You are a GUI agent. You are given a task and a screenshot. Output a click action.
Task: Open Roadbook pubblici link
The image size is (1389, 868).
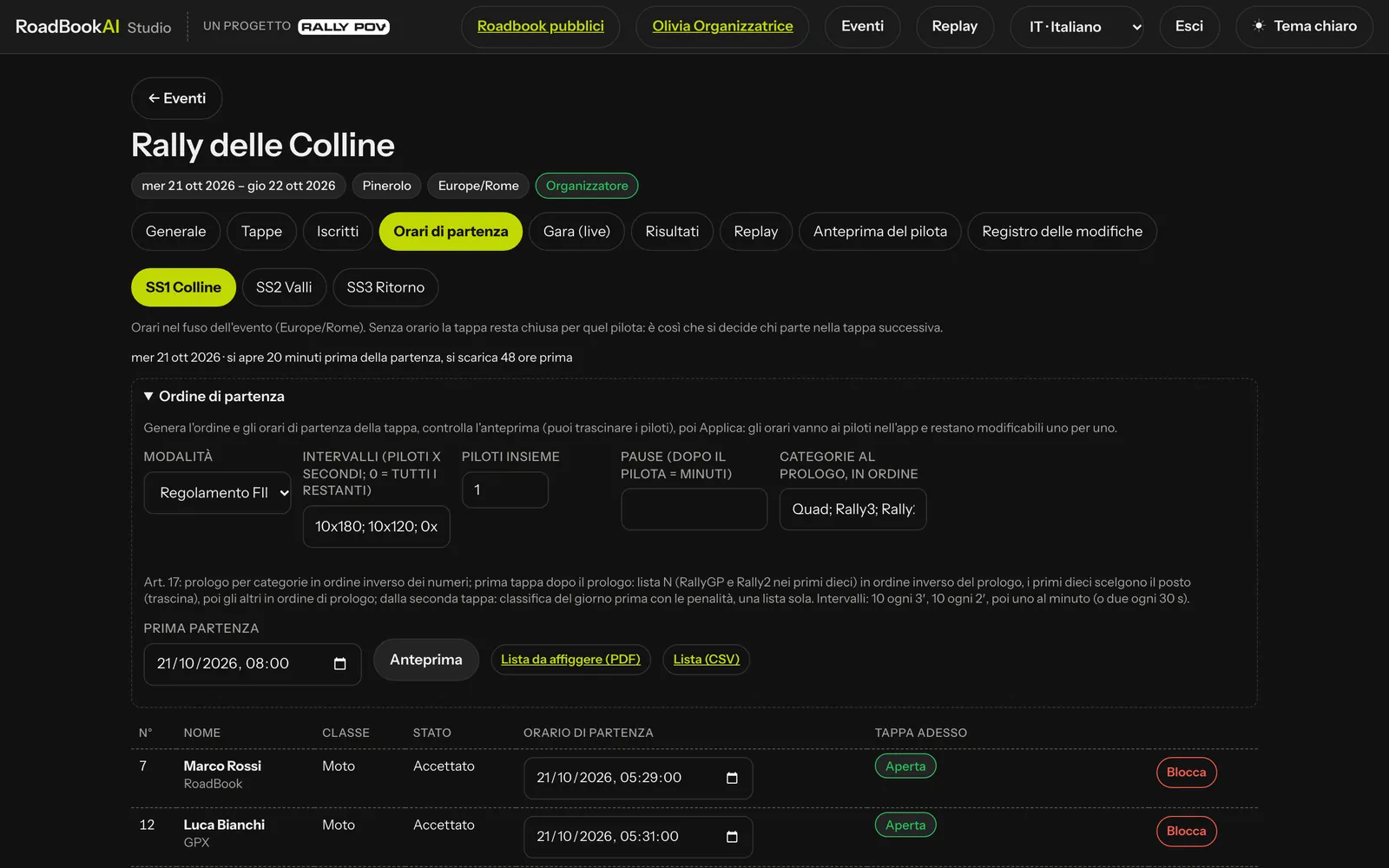[540, 27]
